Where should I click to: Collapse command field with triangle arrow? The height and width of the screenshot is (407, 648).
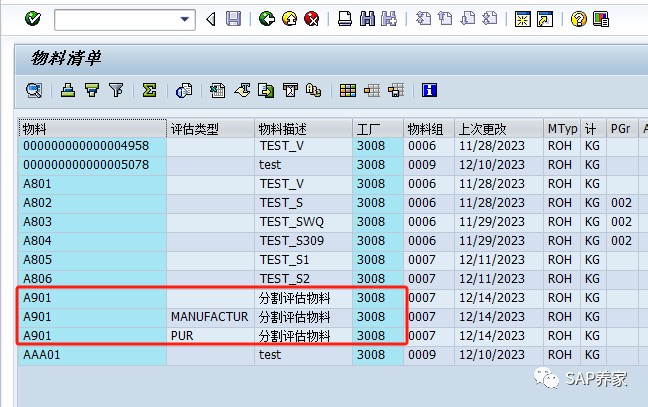click(x=211, y=19)
